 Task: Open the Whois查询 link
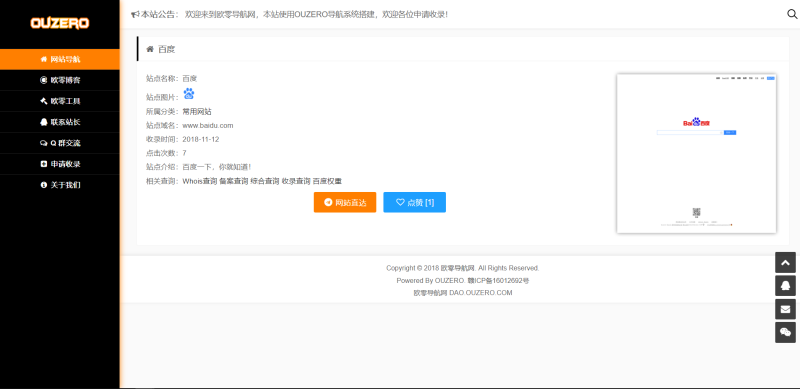[x=199, y=181]
